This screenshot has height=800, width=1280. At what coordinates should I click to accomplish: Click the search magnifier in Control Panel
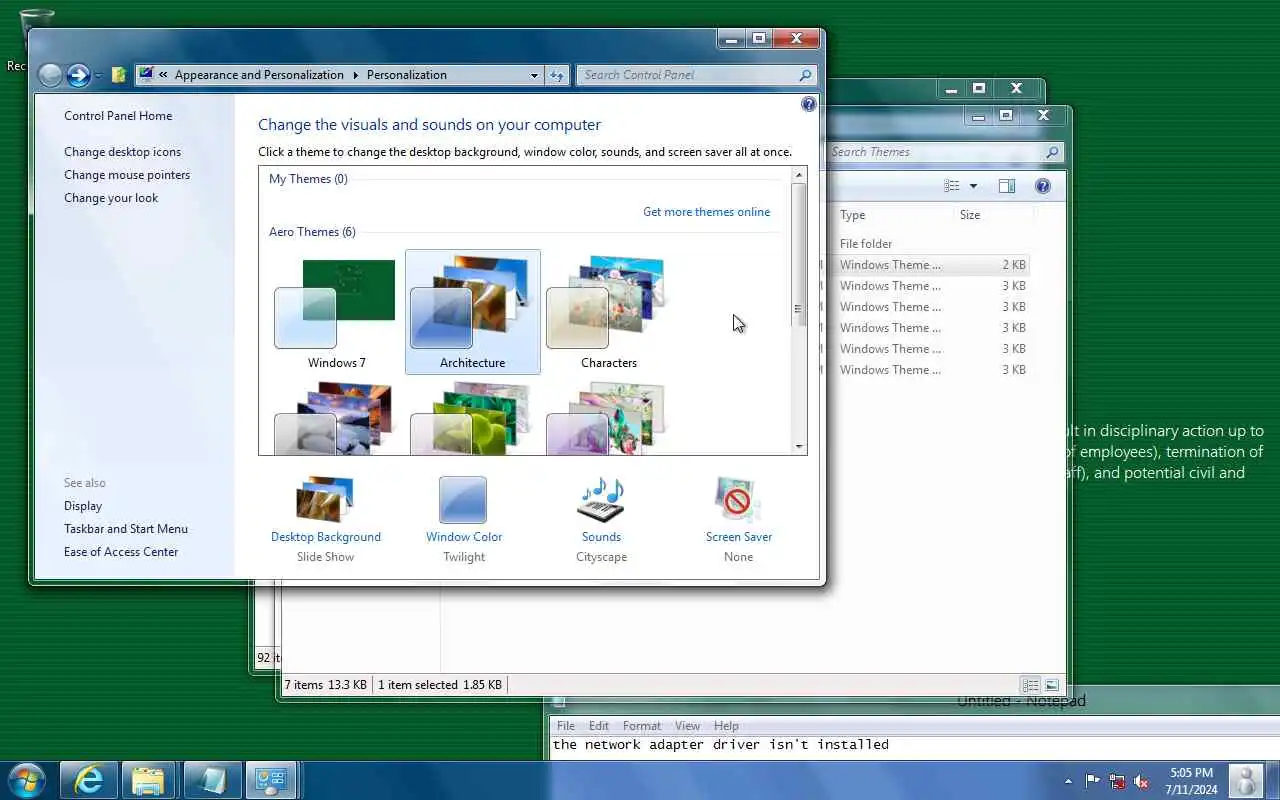click(806, 75)
